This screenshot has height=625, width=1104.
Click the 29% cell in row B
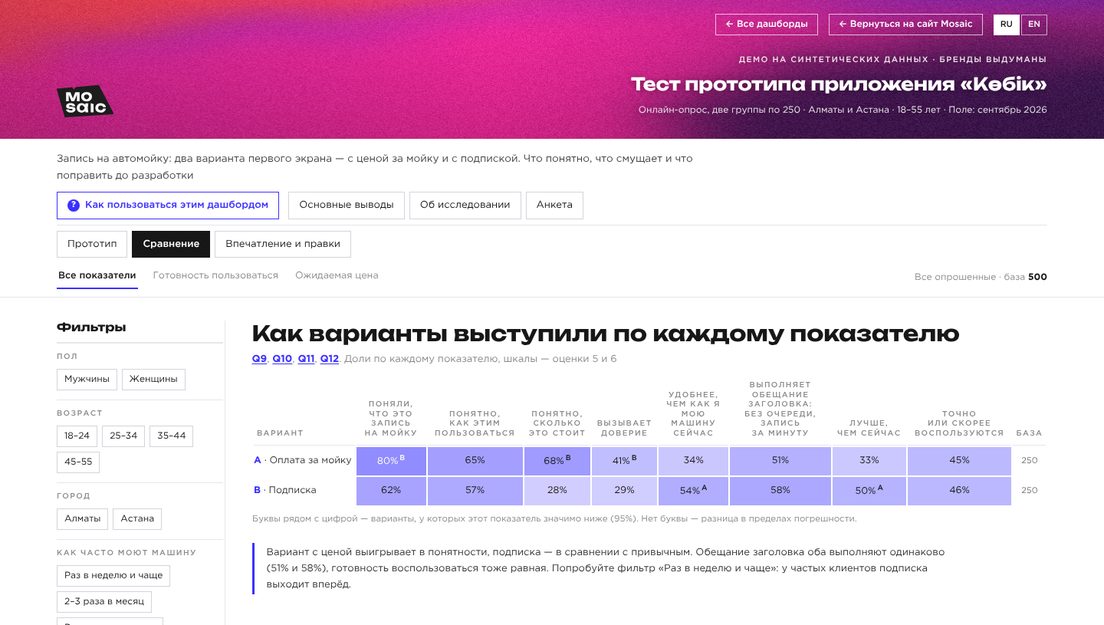click(624, 491)
